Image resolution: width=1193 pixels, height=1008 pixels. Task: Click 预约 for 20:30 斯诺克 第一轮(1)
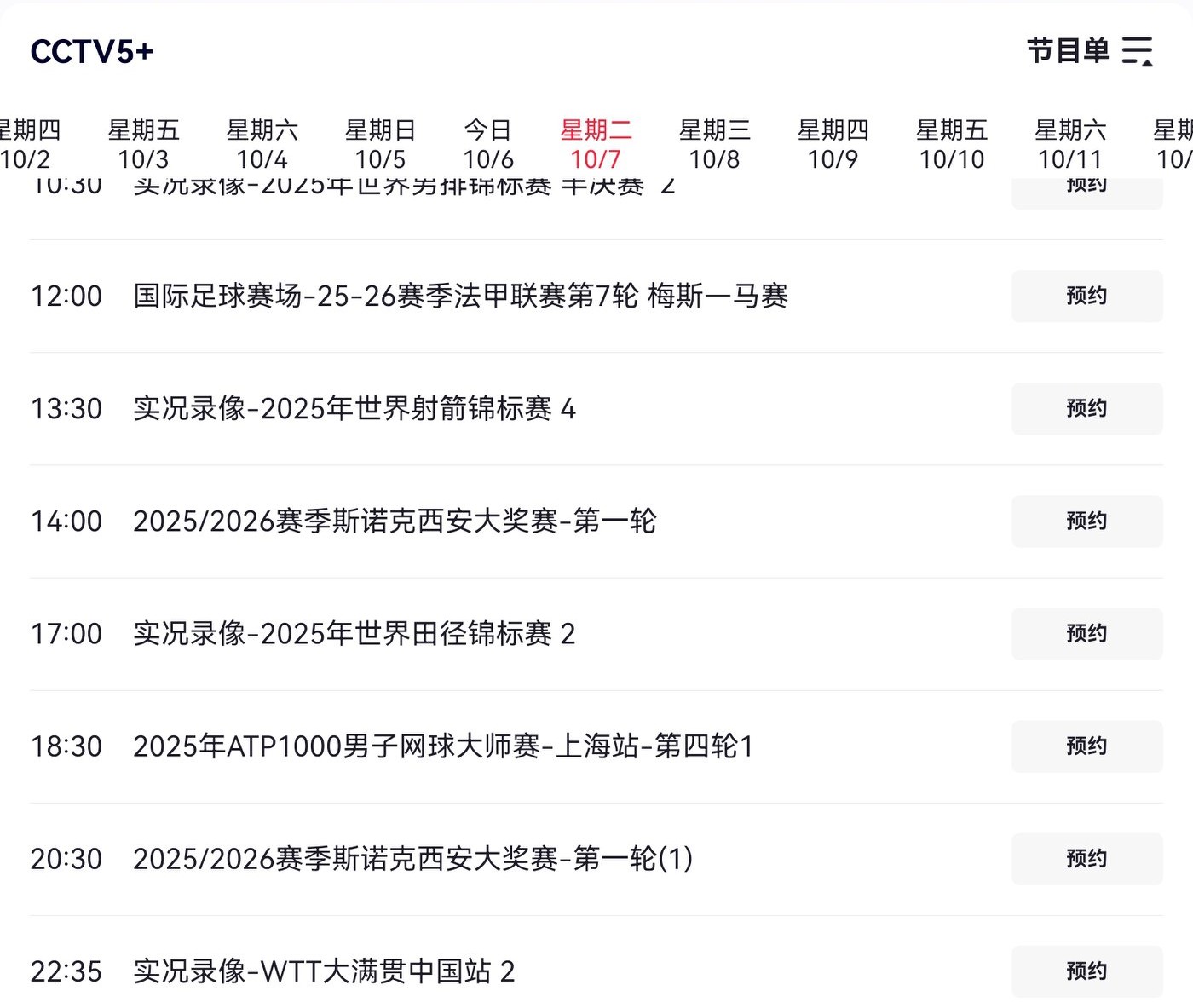pyautogui.click(x=1086, y=858)
